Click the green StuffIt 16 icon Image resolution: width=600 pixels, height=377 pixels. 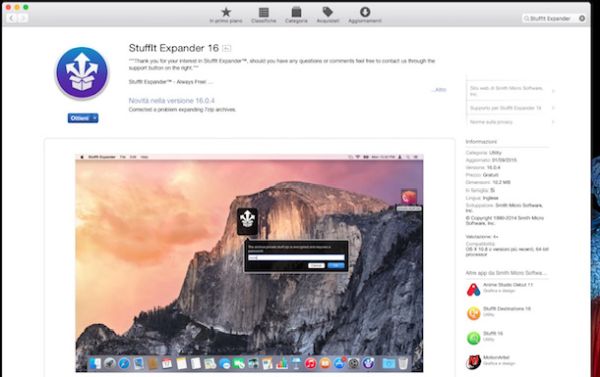click(x=473, y=338)
